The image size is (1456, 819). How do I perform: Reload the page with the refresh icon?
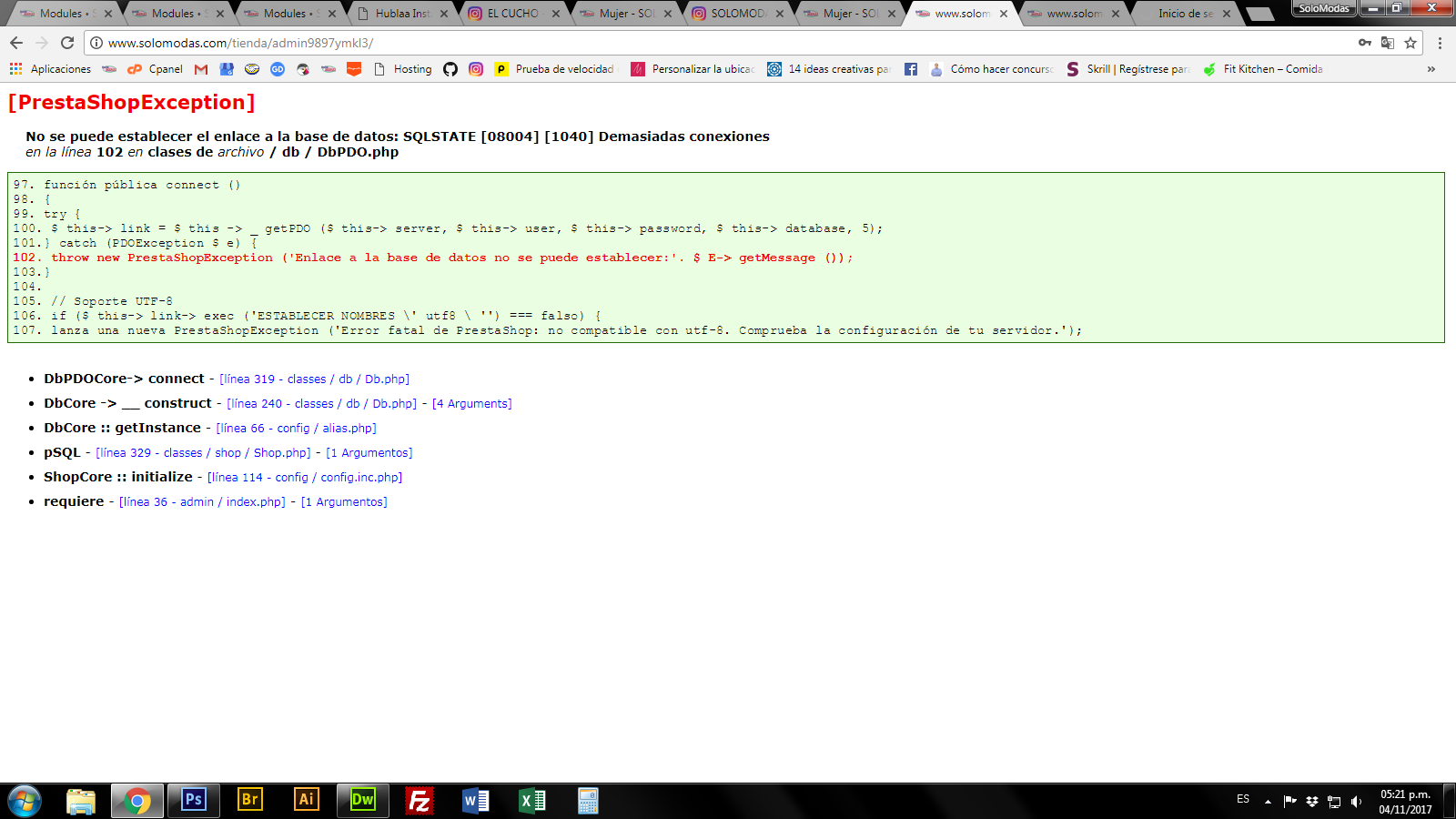pos(67,43)
